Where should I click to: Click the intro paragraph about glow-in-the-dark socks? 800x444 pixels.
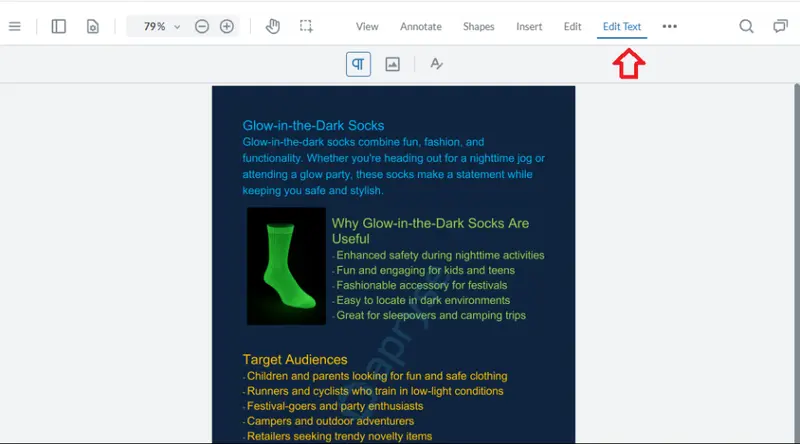tap(393, 166)
